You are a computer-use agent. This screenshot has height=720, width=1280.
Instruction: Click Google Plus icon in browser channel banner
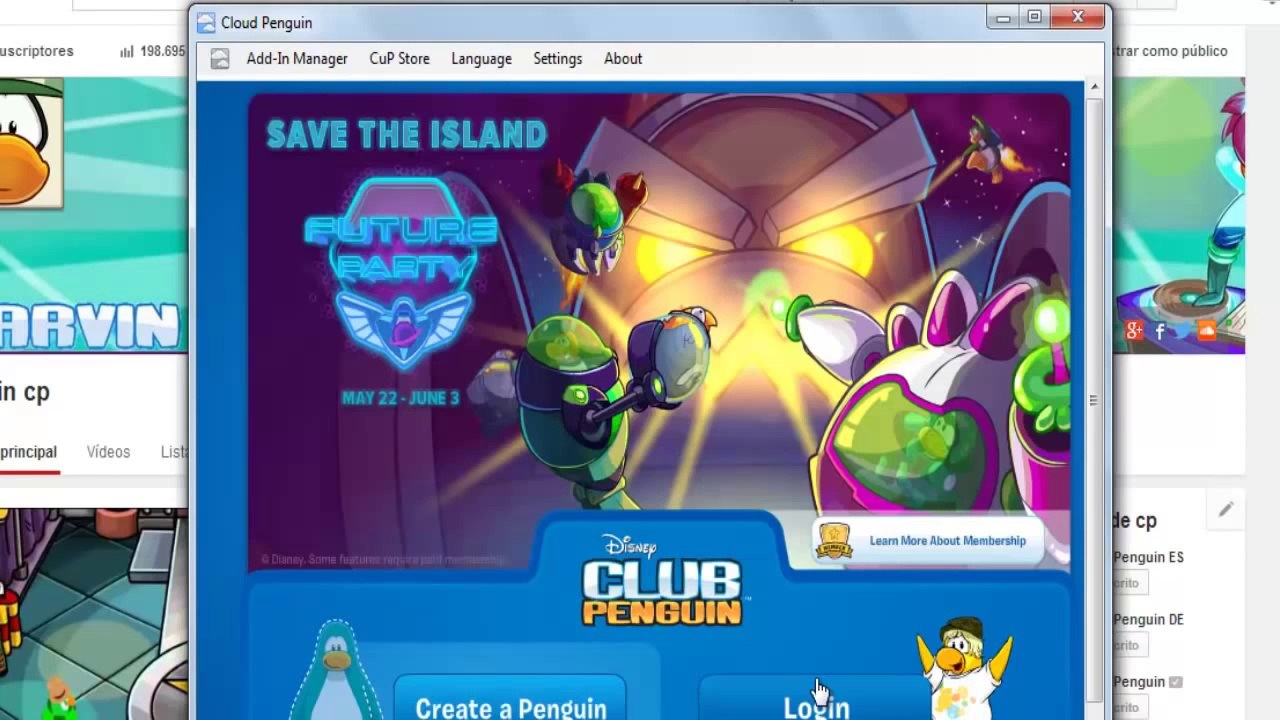[1134, 331]
